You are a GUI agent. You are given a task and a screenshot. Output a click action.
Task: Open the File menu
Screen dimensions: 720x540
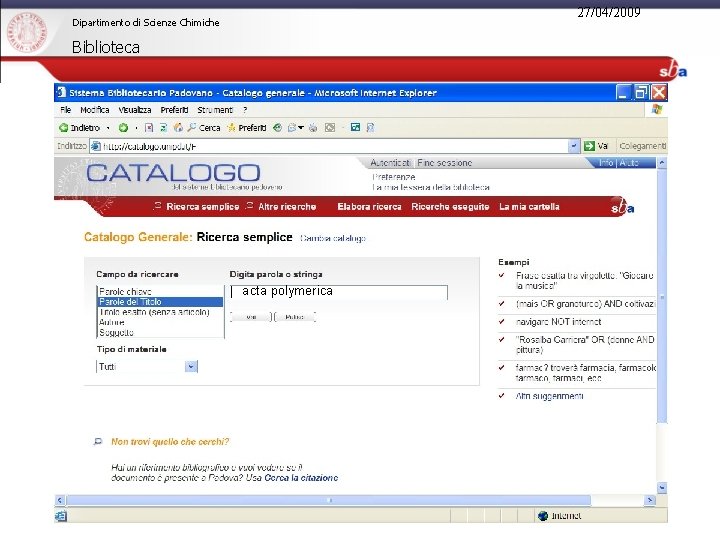(66, 110)
